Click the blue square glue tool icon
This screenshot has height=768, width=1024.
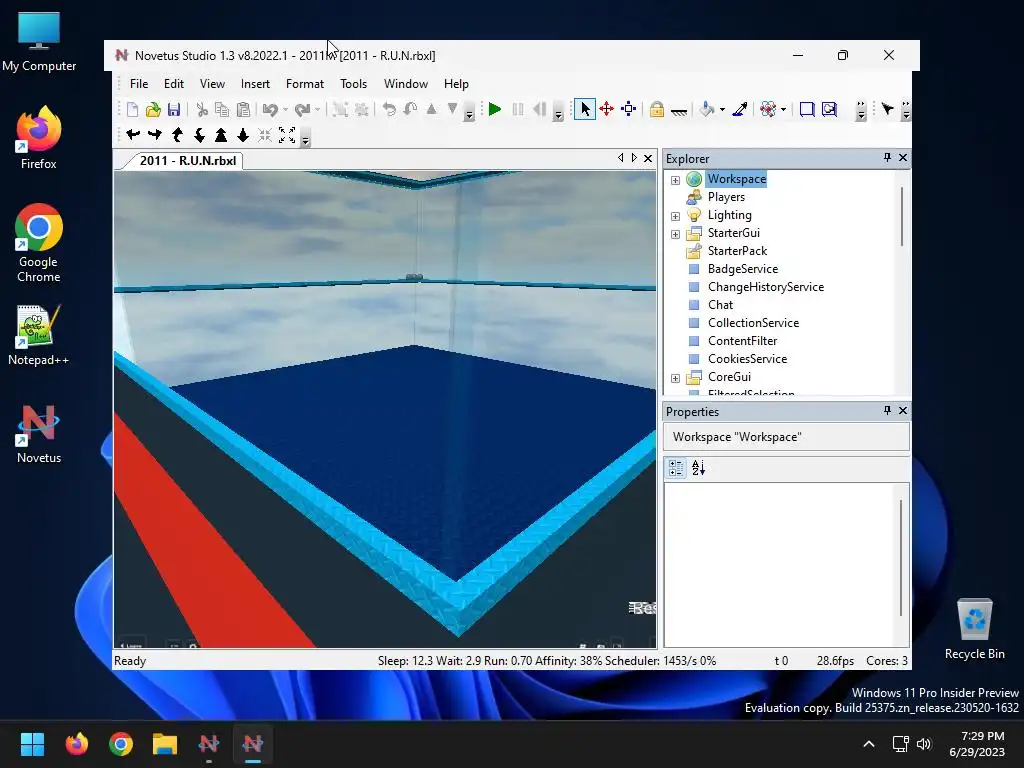click(829, 109)
